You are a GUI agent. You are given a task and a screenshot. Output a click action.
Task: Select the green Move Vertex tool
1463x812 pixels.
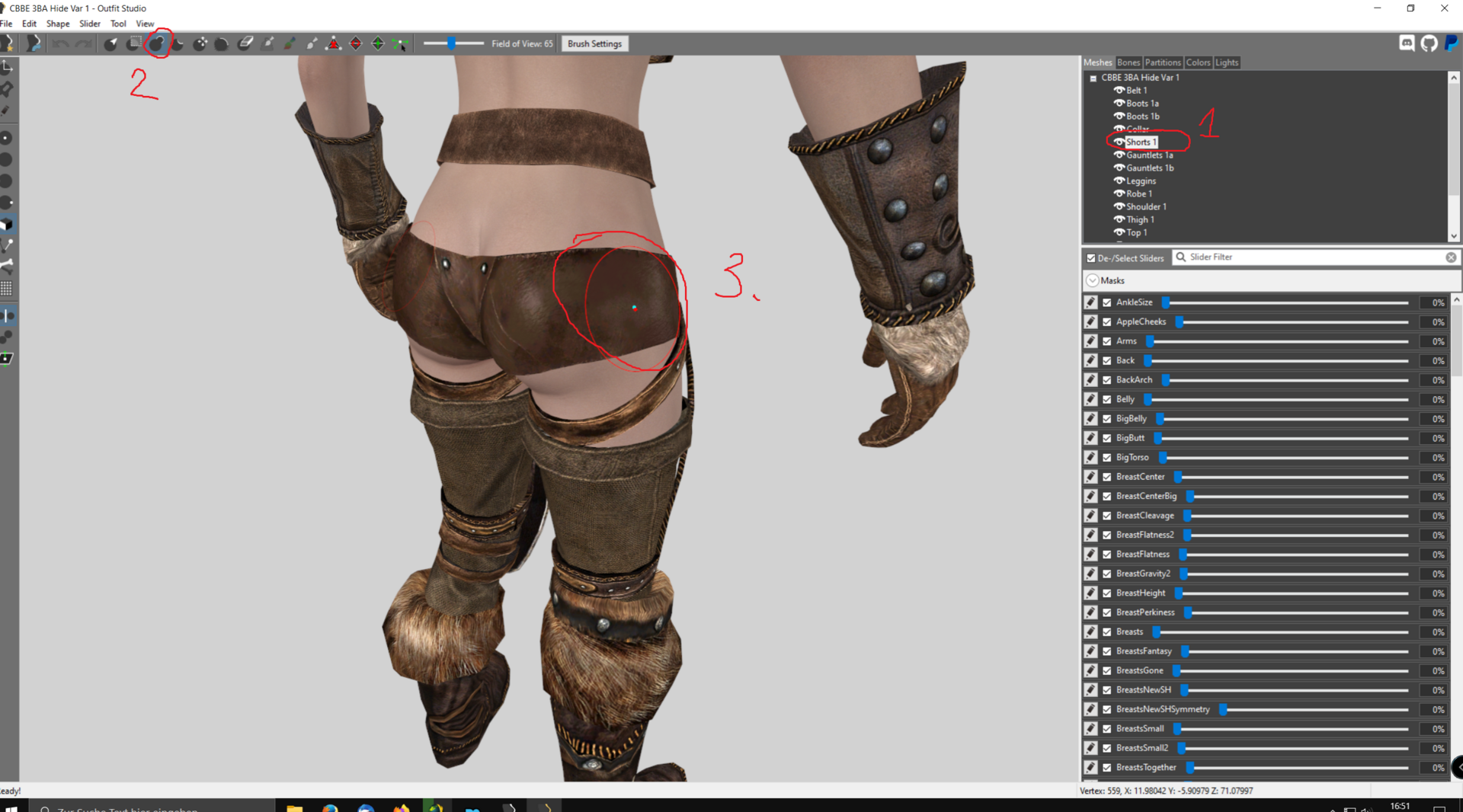coord(400,43)
